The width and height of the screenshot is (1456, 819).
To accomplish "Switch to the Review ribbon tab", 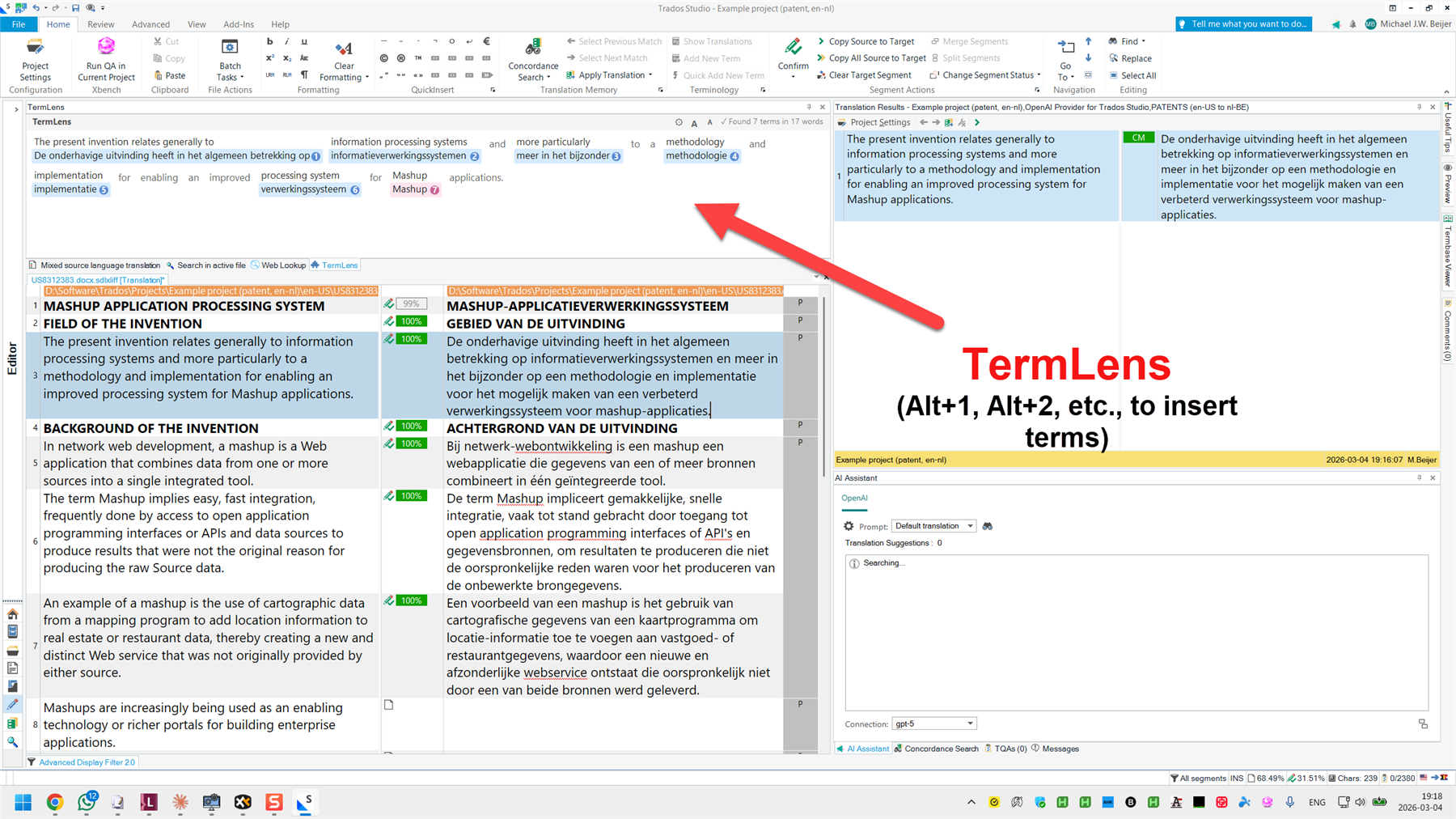I will point(100,24).
